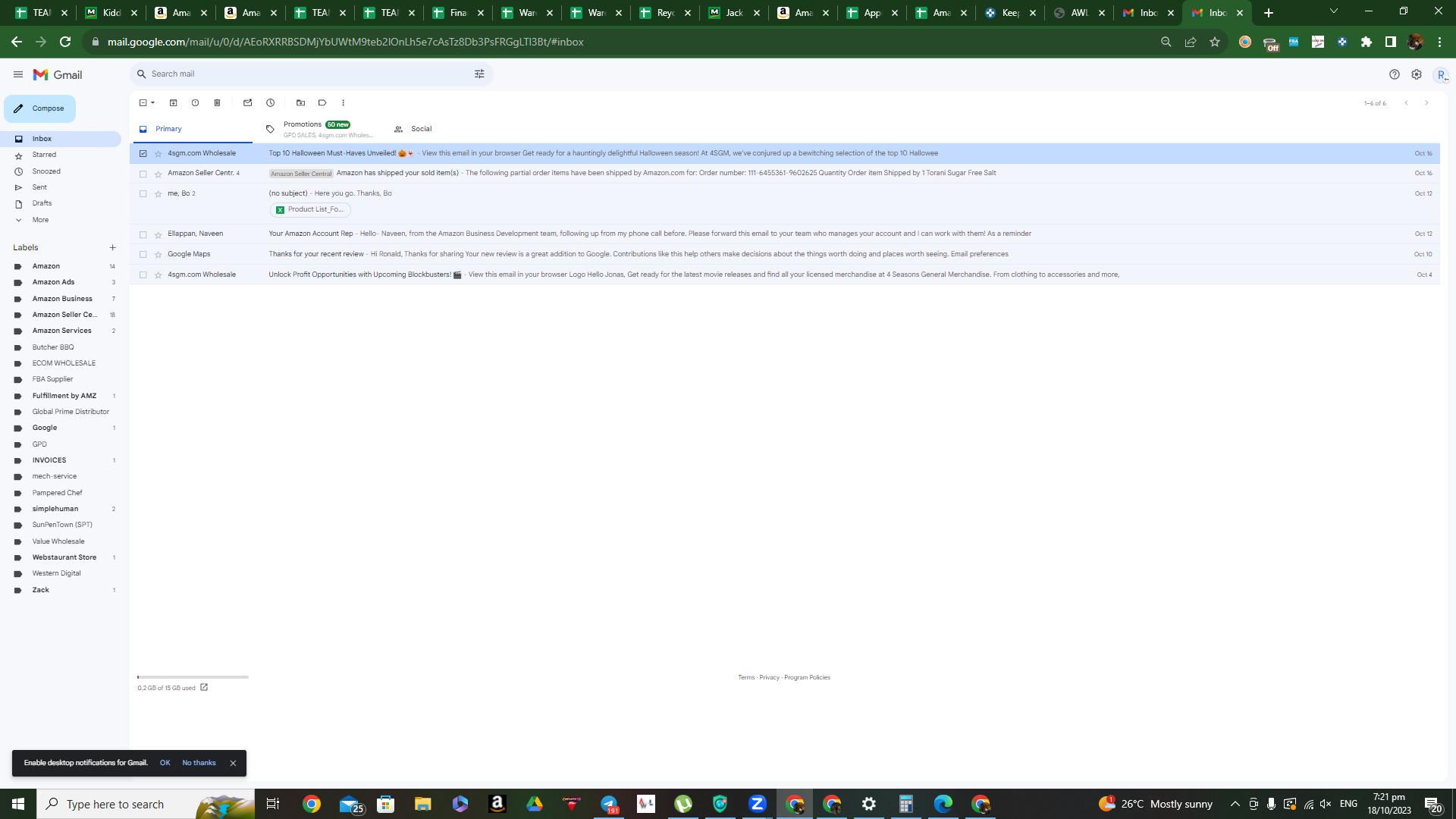Check the 4sgm.com Unlock Profit email checkbox

point(143,275)
